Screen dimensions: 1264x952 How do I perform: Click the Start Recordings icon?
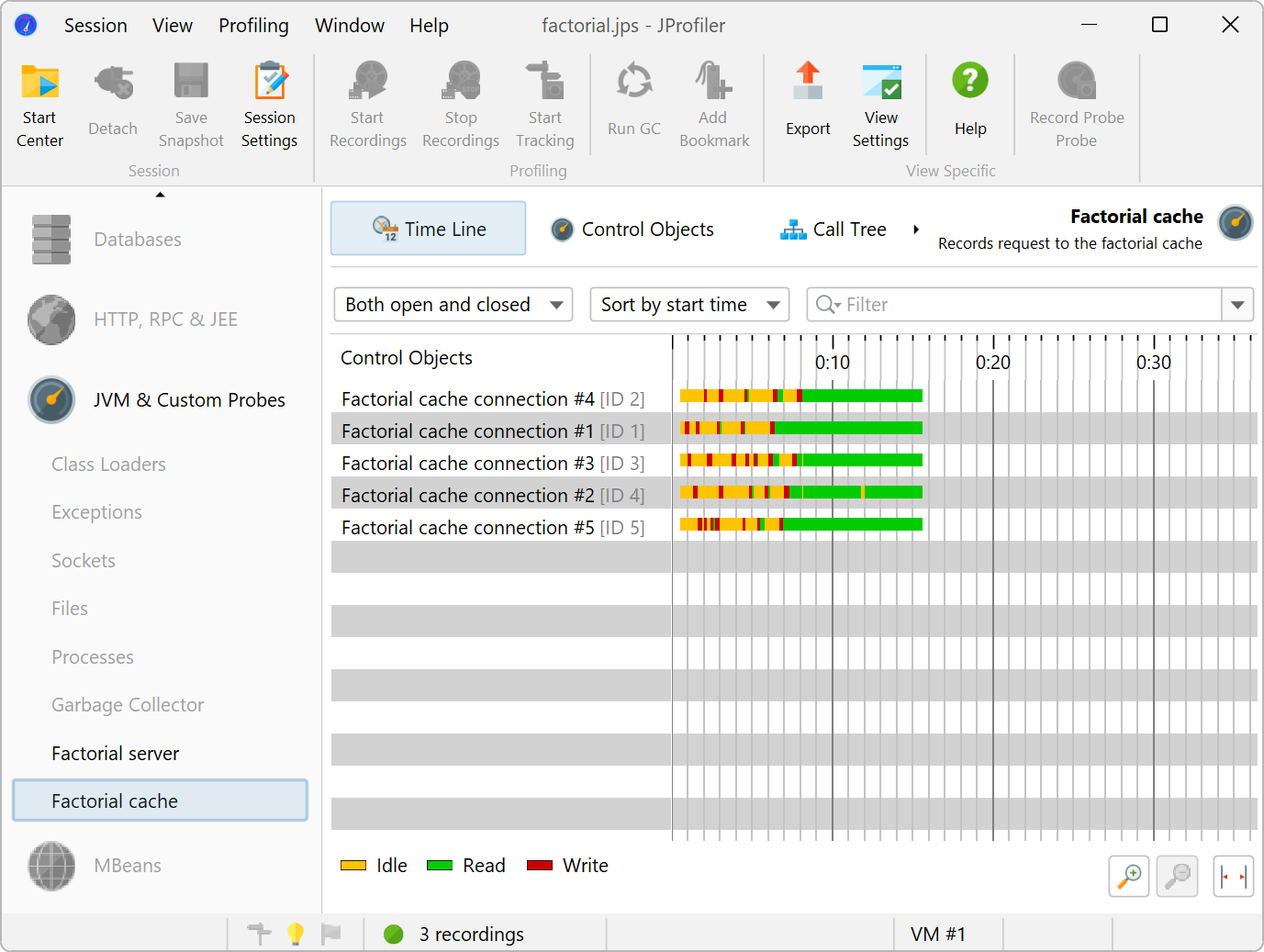(368, 81)
